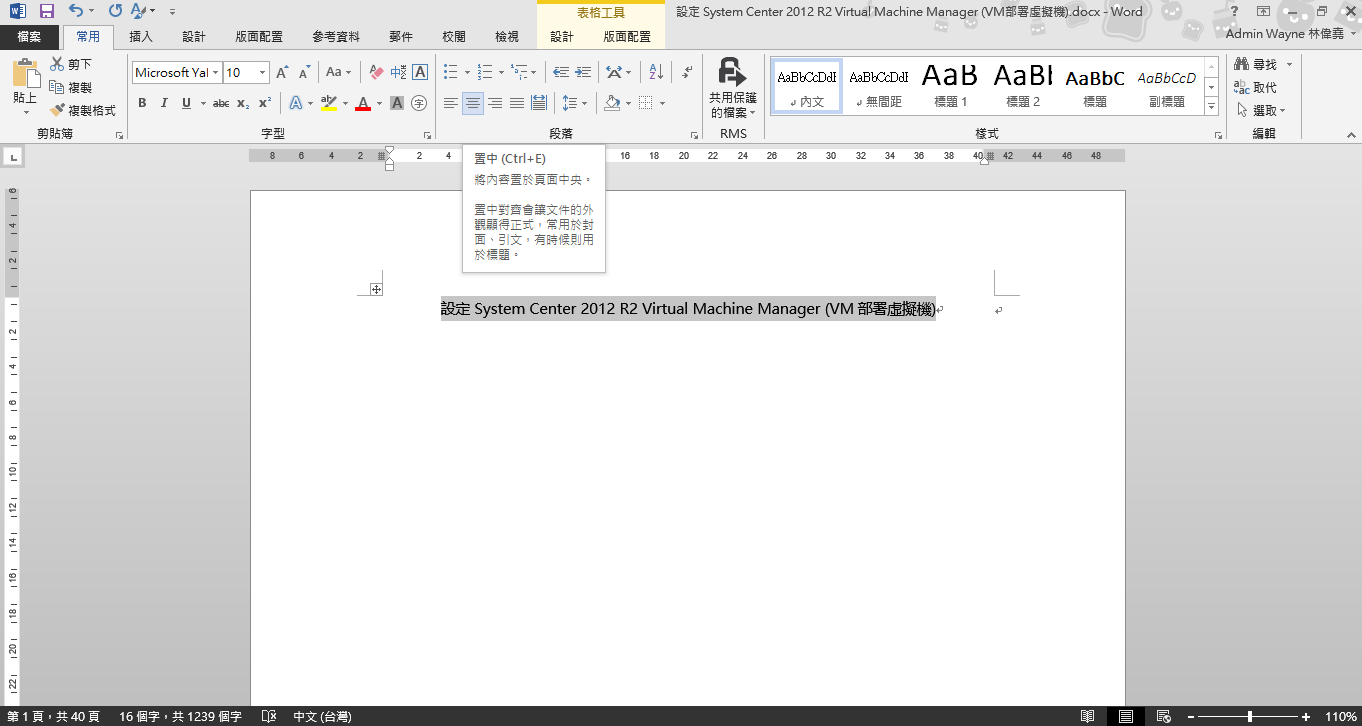Center the paragraph text
This screenshot has height=726, width=1362.
tap(473, 103)
